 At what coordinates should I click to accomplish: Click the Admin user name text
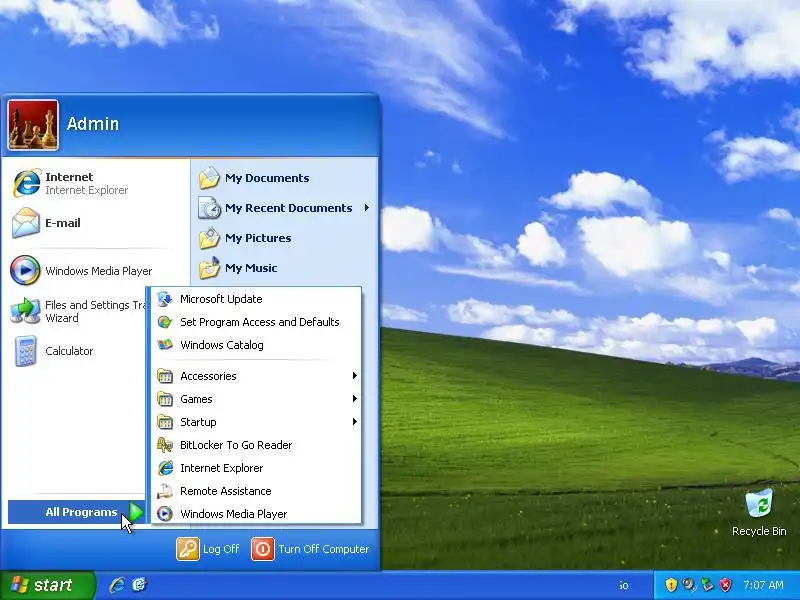92,124
